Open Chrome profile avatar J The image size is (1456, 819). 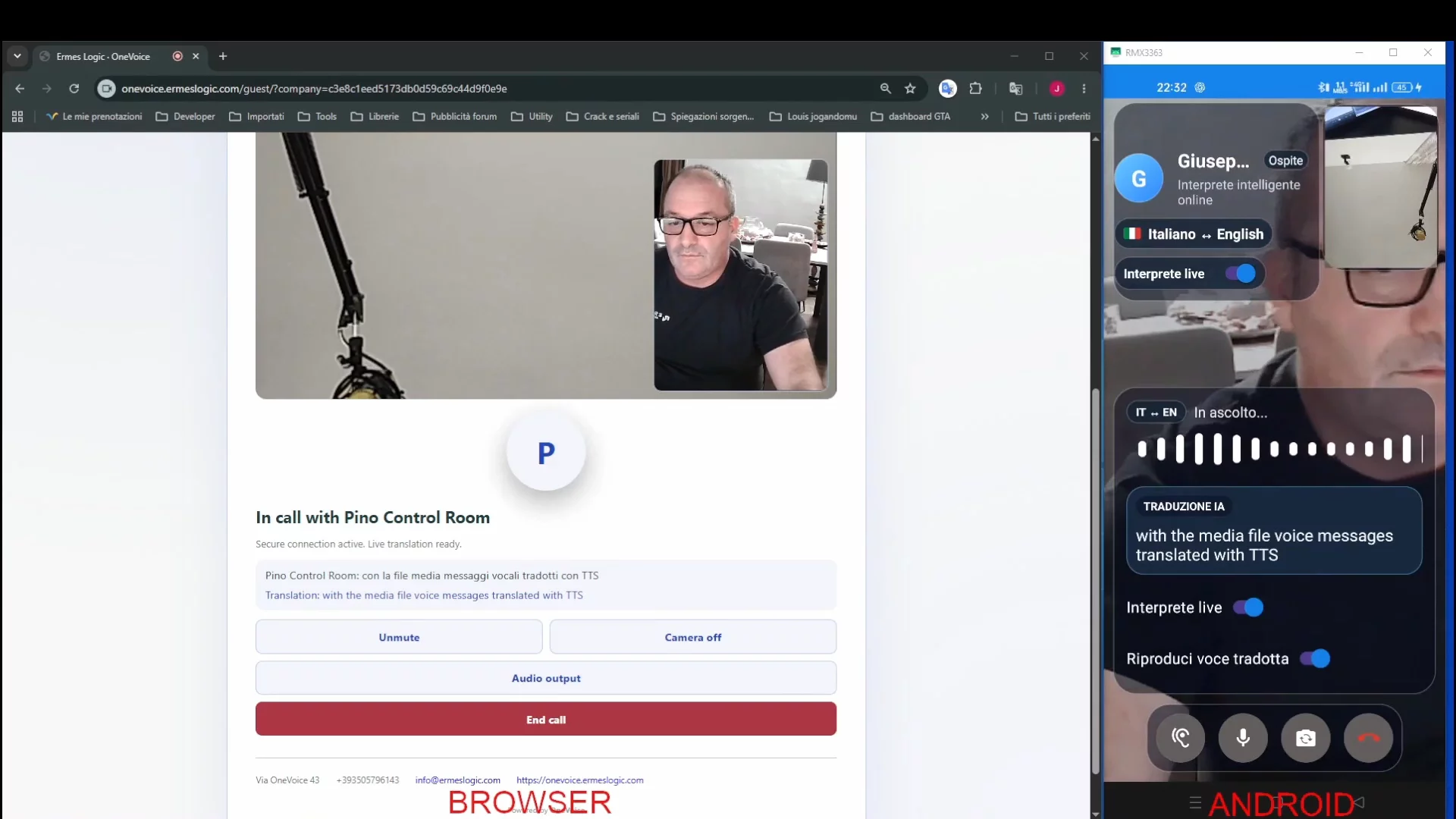pos(1056,89)
